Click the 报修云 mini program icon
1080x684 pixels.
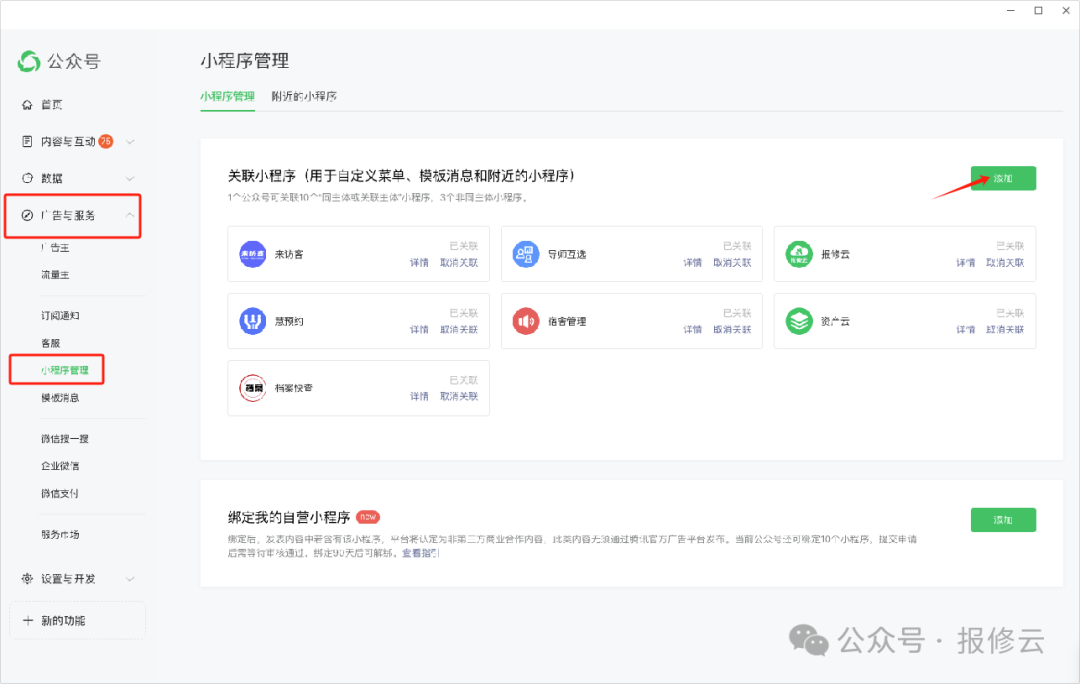coord(799,254)
